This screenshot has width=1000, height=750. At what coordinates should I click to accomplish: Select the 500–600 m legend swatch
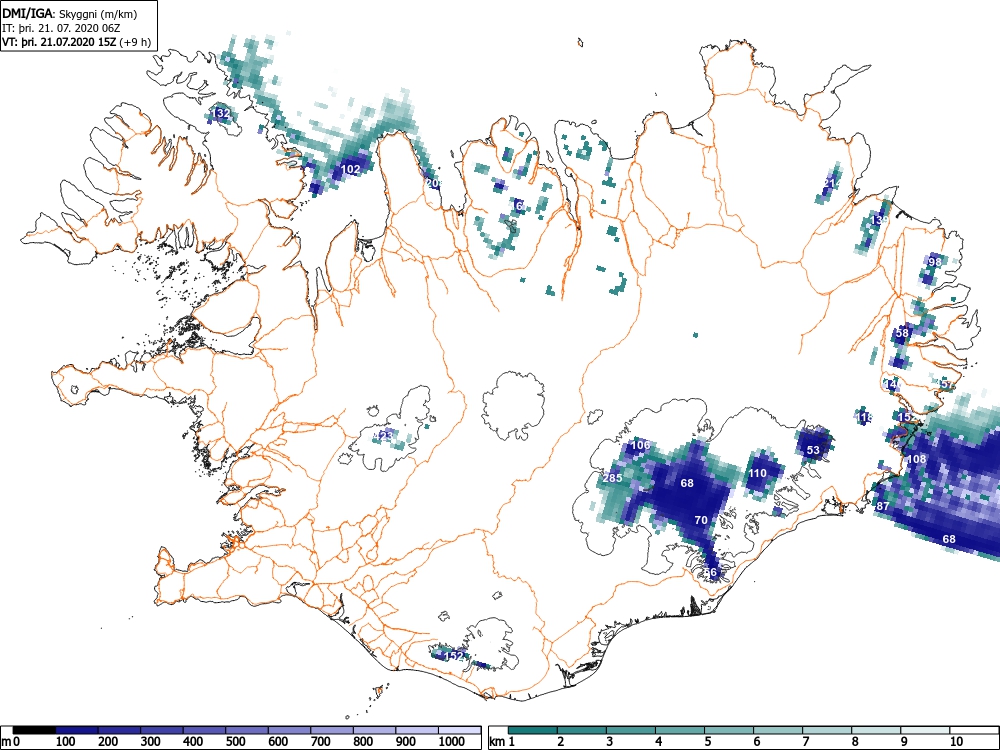247,730
